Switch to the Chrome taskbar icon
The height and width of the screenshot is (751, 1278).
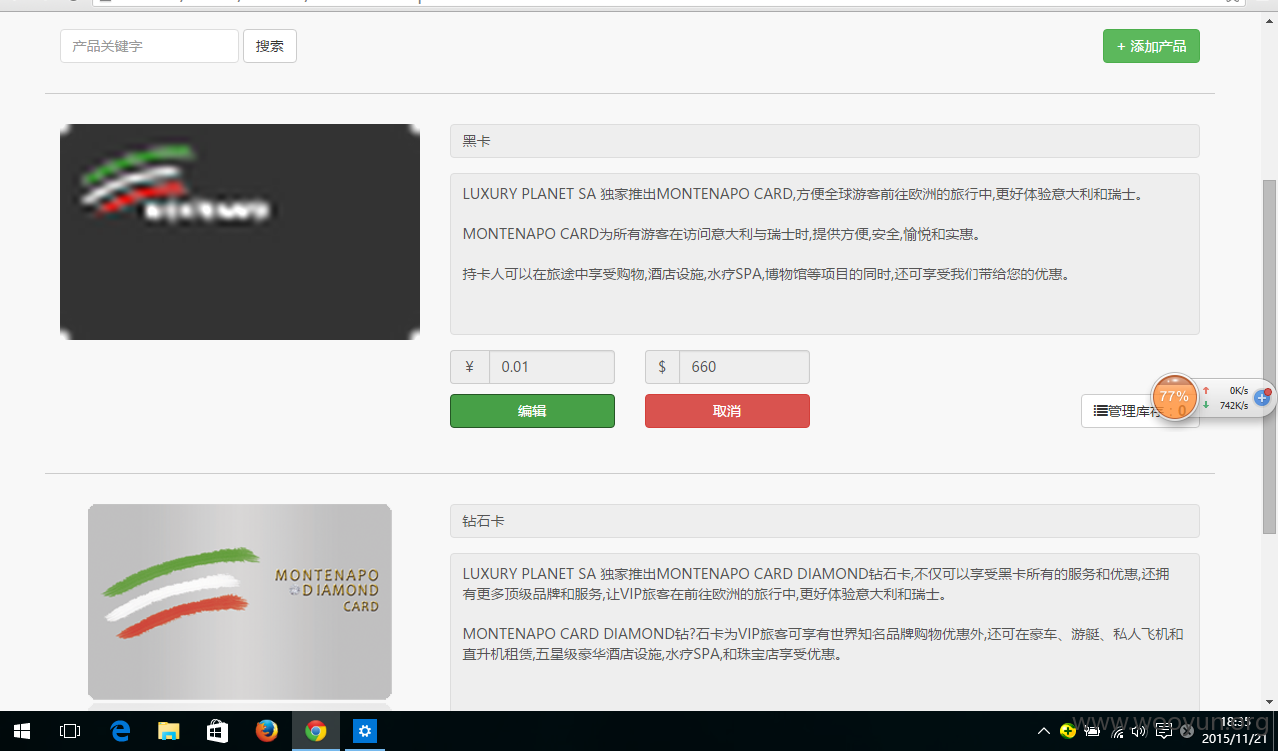coord(315,731)
